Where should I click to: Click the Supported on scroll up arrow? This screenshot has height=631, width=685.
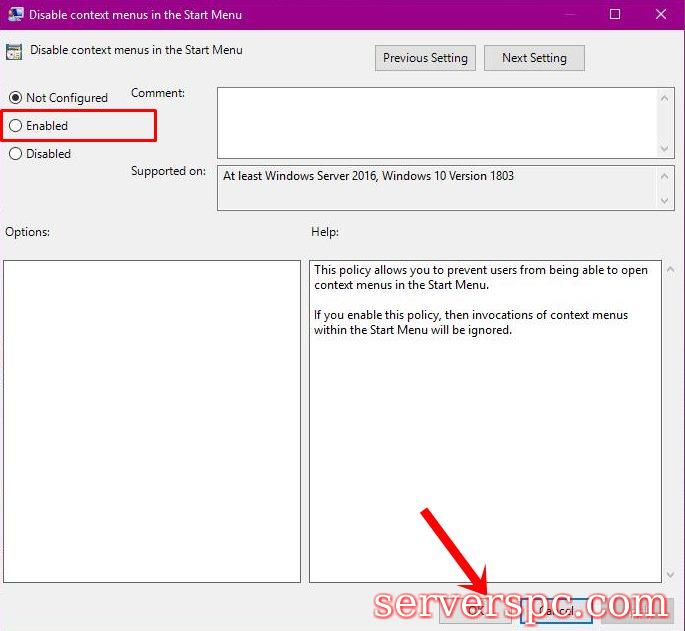(x=666, y=175)
